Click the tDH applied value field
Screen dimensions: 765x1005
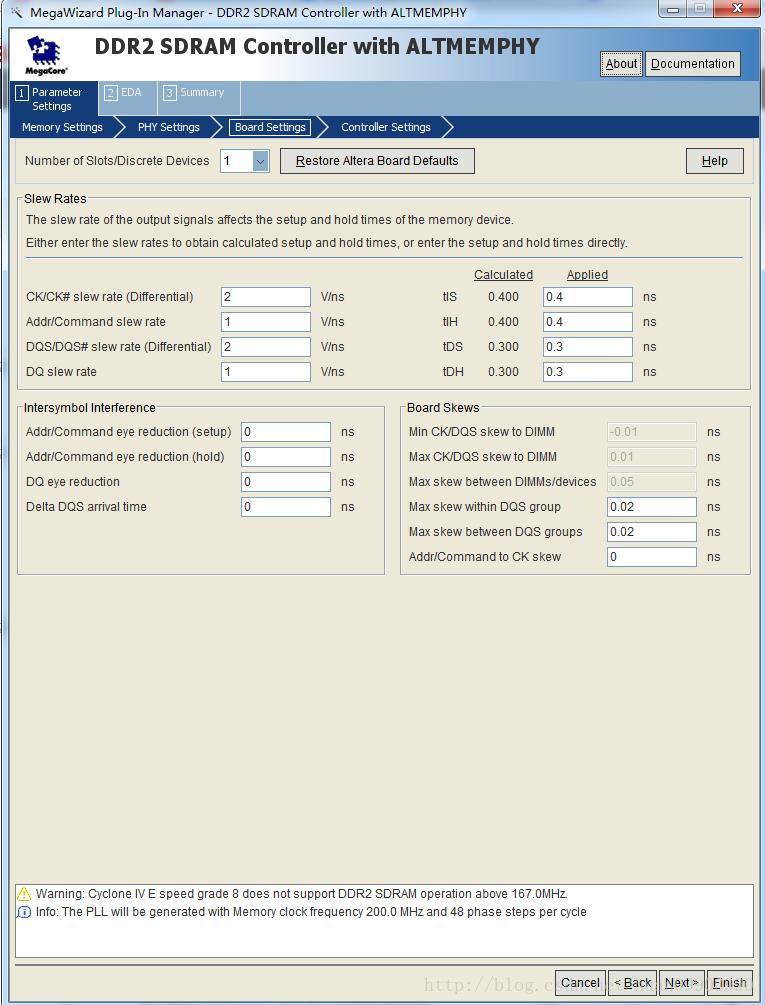coord(588,372)
